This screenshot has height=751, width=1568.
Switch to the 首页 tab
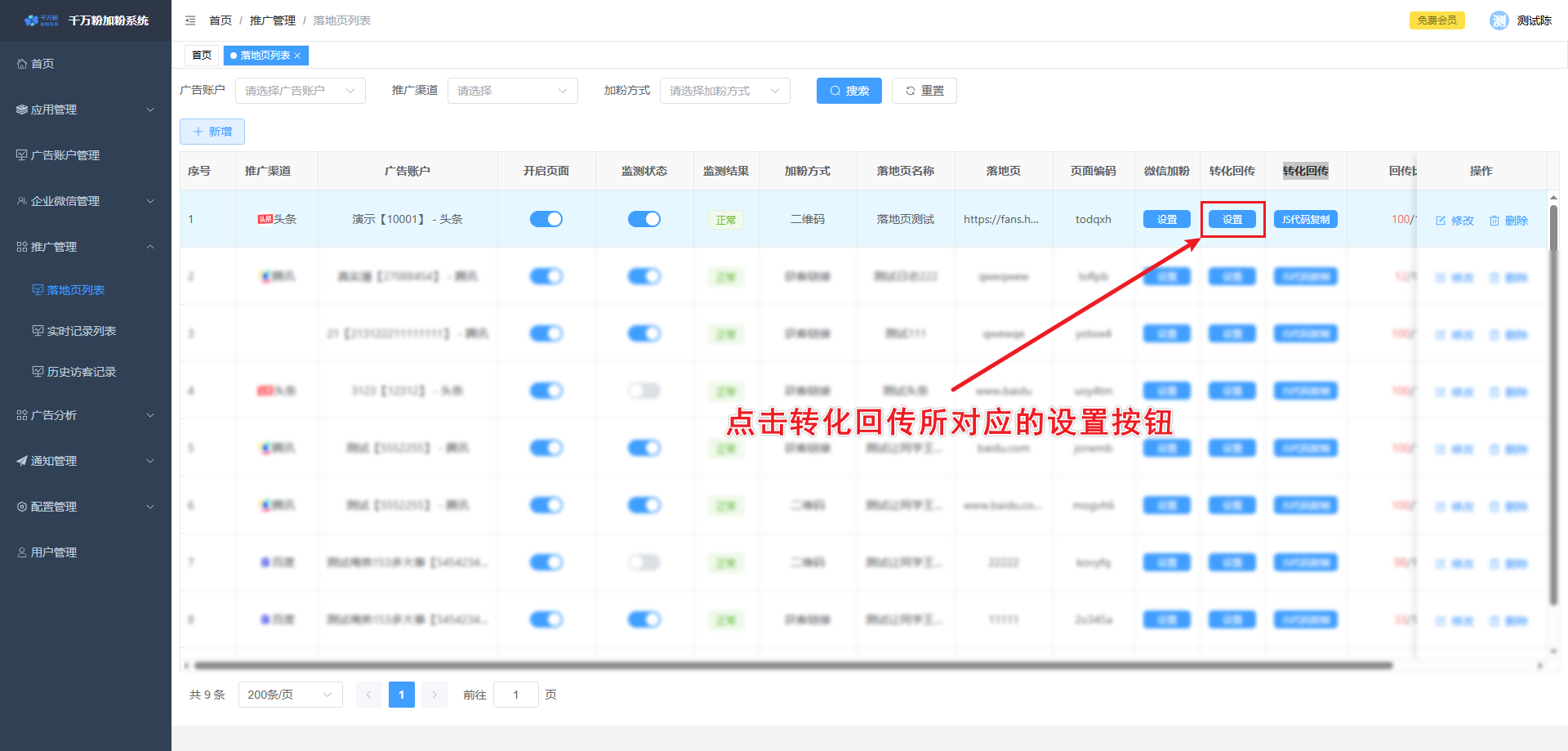[x=202, y=56]
